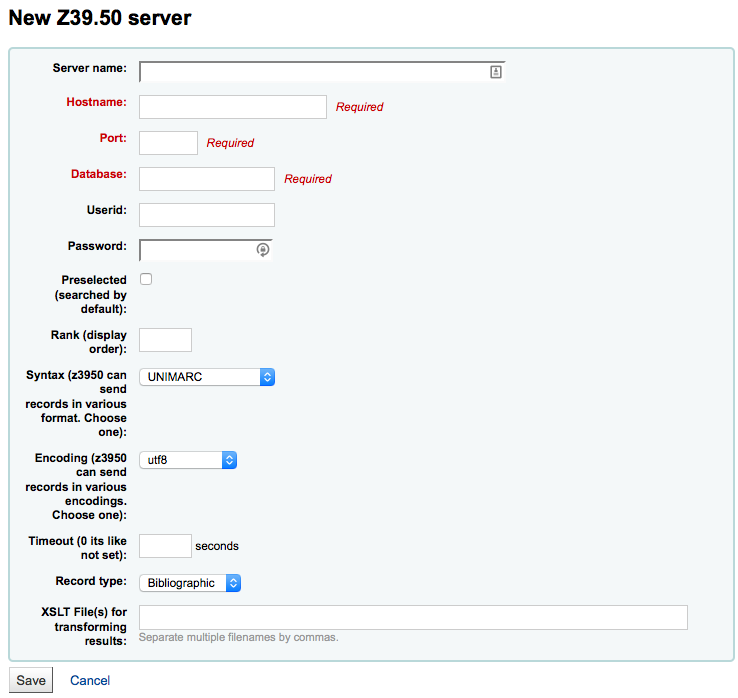Open the Encoding utf8 dropdown
738x698 pixels.
(x=187, y=460)
